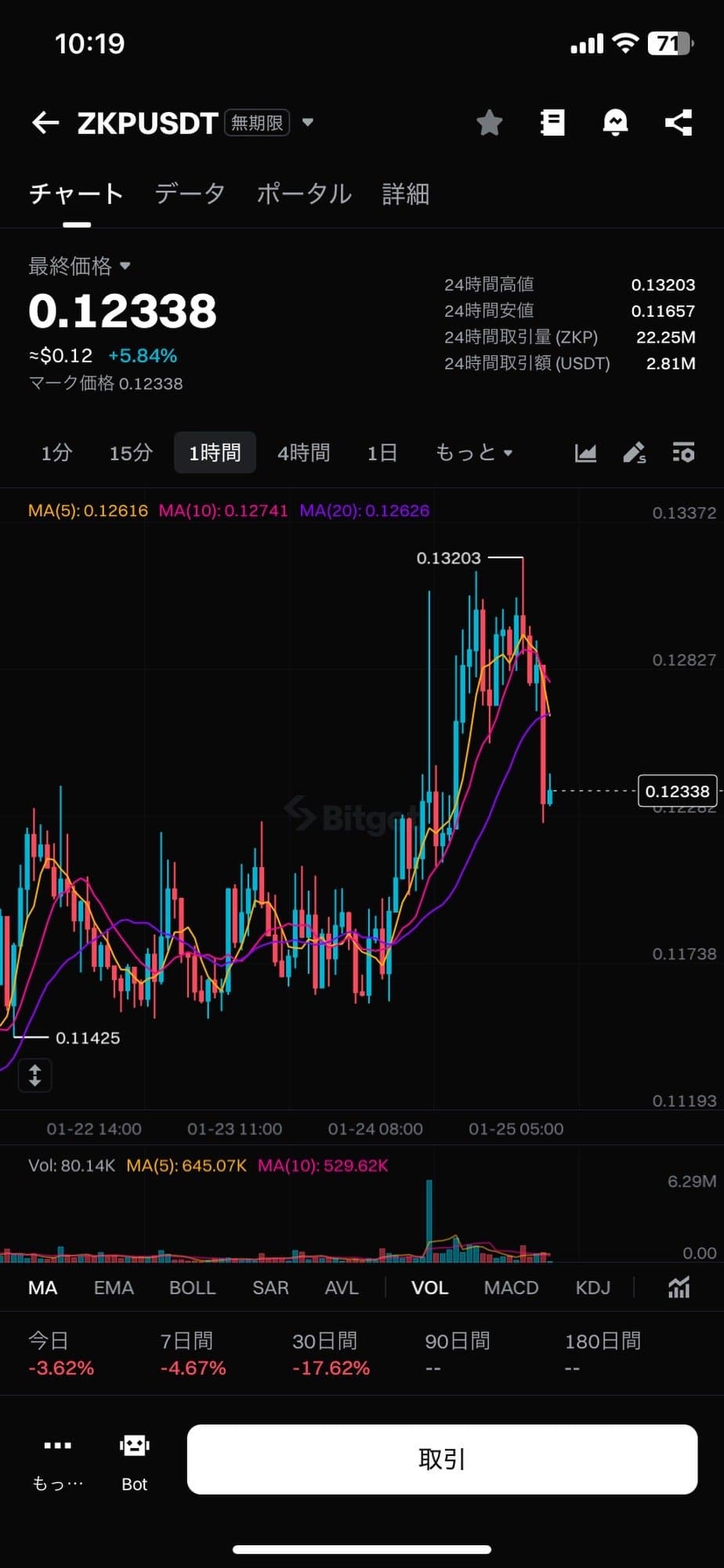Open price alert bell icon

tap(615, 122)
